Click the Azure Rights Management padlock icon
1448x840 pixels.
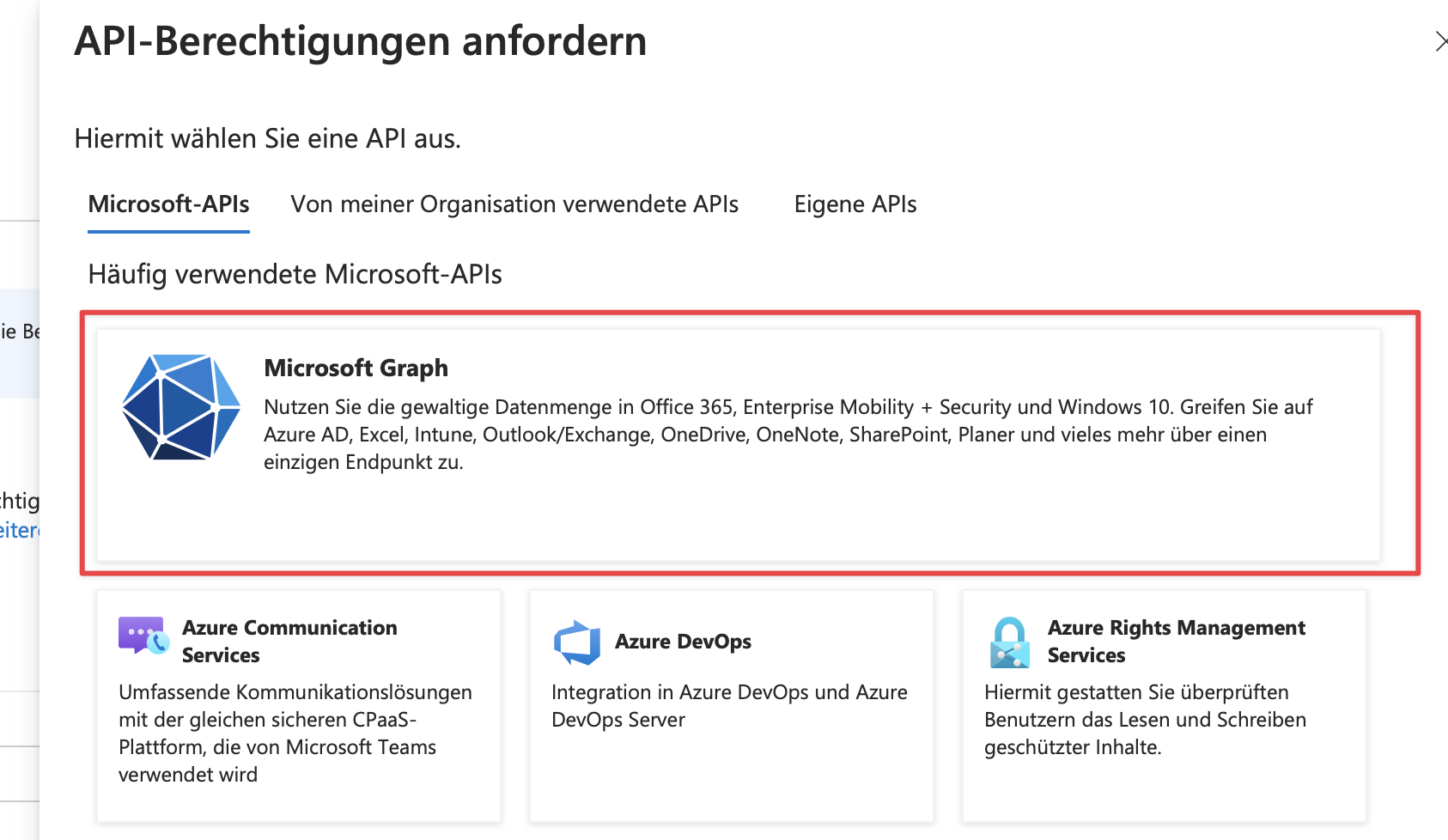tap(1010, 642)
